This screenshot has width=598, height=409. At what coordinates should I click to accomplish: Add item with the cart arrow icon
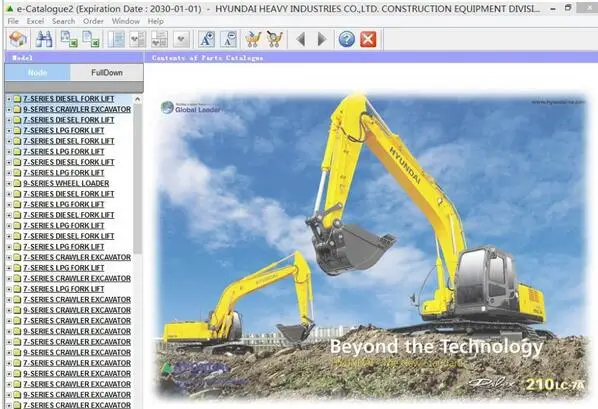pyautogui.click(x=253, y=39)
